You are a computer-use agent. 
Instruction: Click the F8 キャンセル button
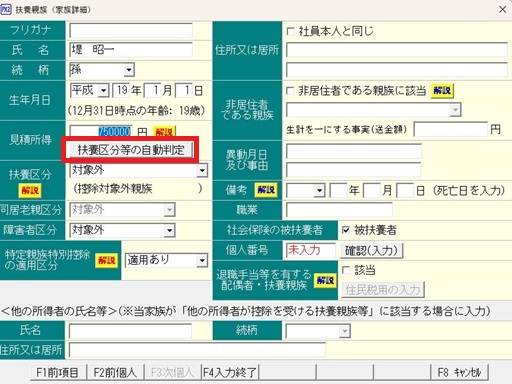[459, 372]
